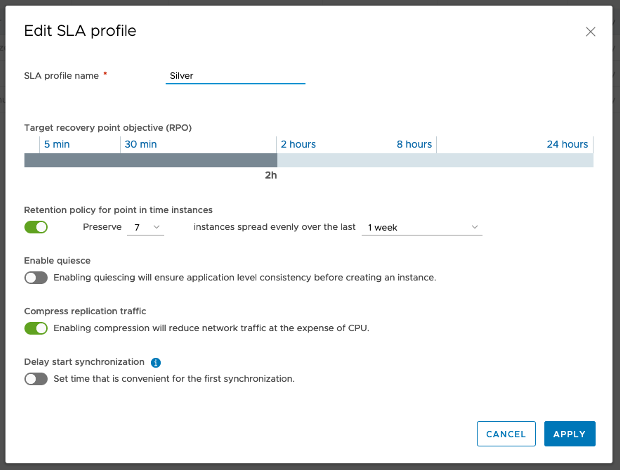The width and height of the screenshot is (620, 470).
Task: Set RPO to 8 hours mark
Action: coord(414,144)
